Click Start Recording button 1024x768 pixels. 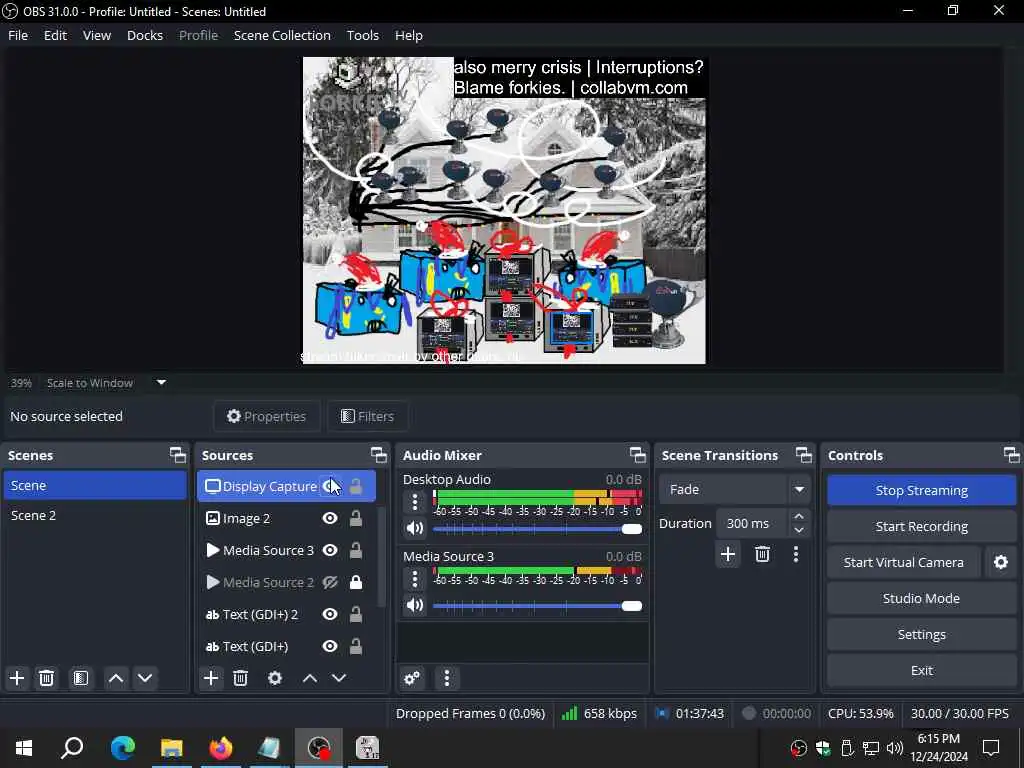click(x=921, y=526)
